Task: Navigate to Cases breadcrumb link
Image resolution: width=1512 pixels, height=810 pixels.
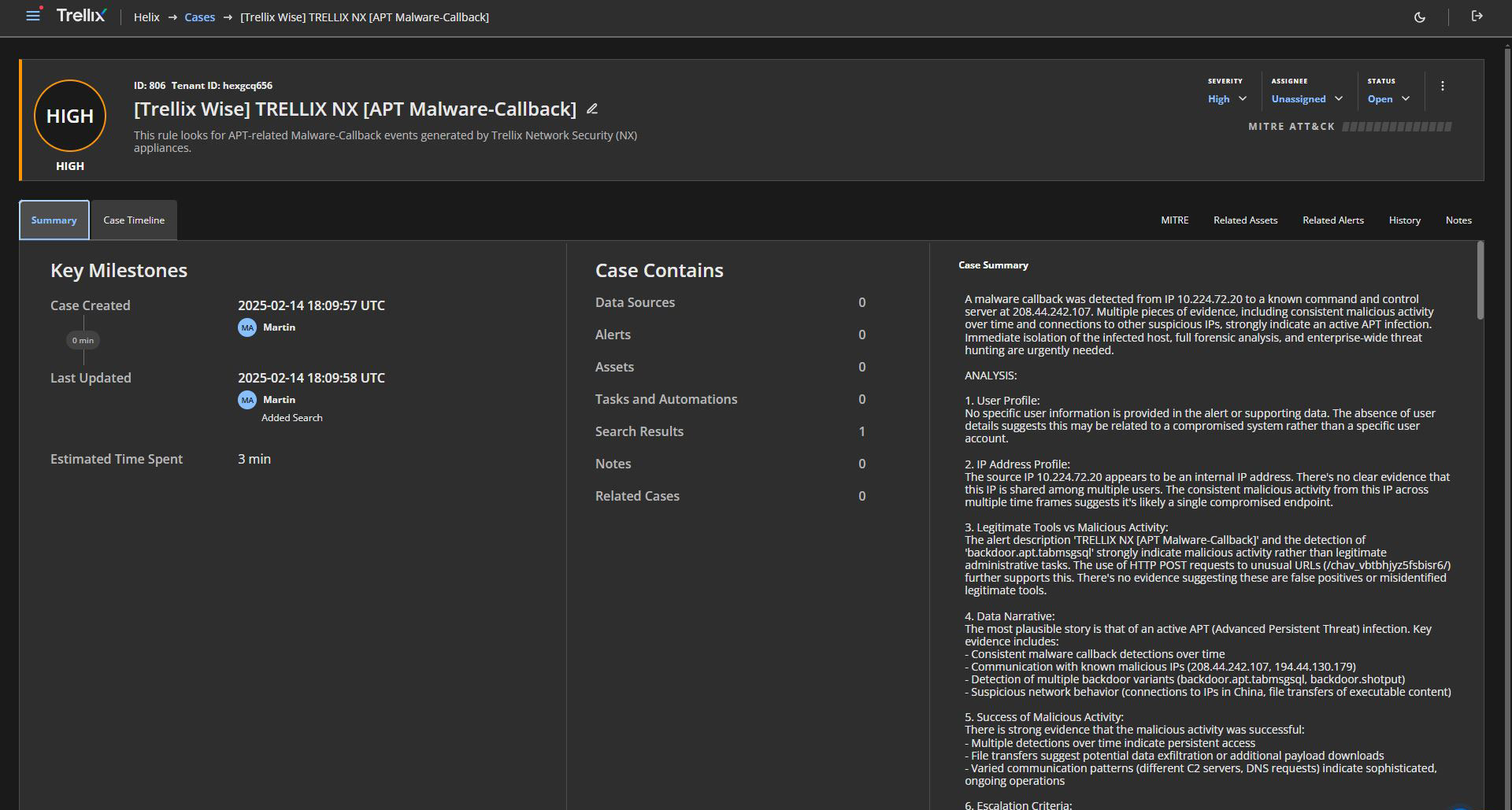Action: click(x=199, y=17)
